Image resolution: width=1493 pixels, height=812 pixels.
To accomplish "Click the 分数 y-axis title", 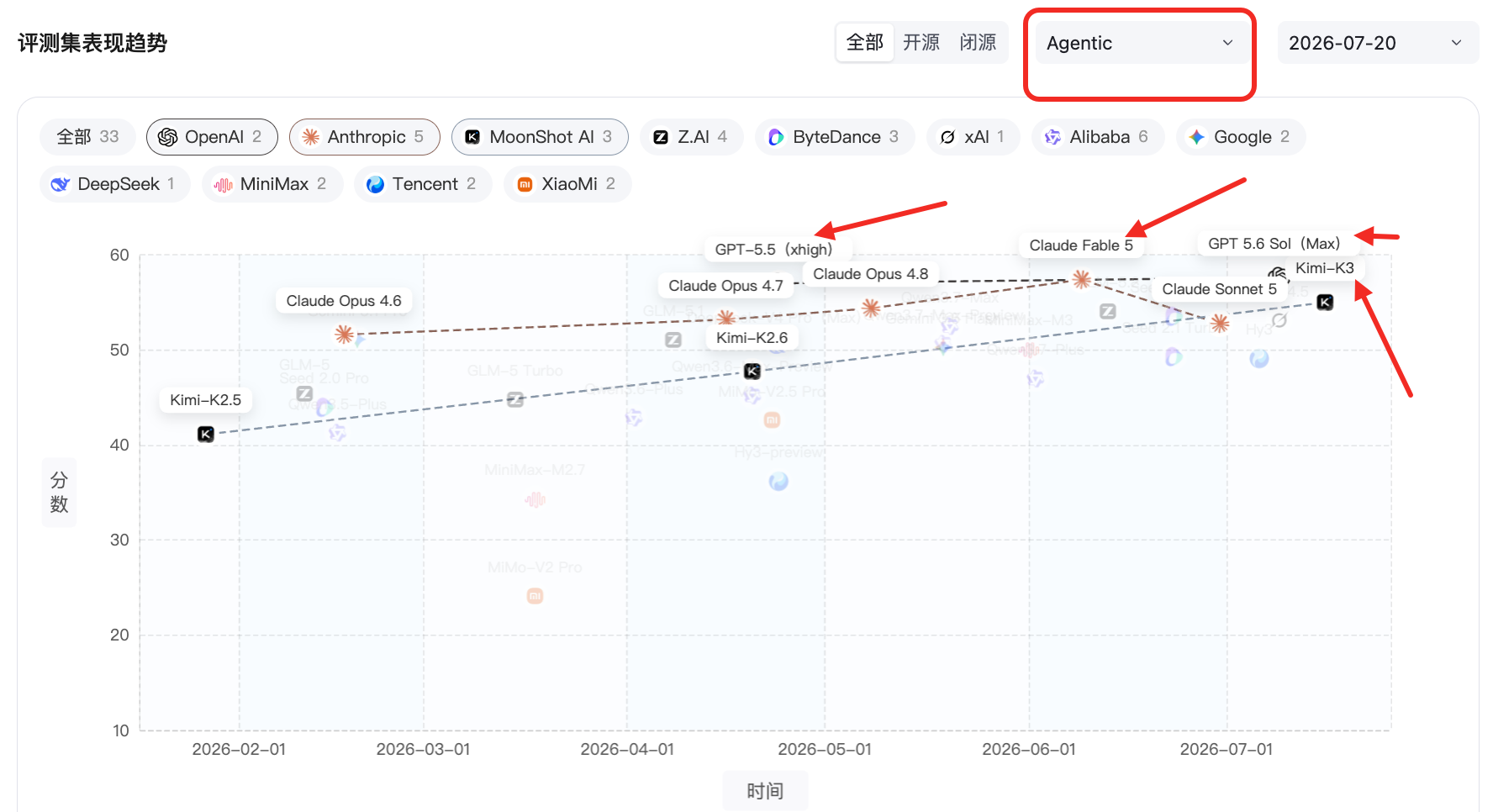I will point(59,492).
